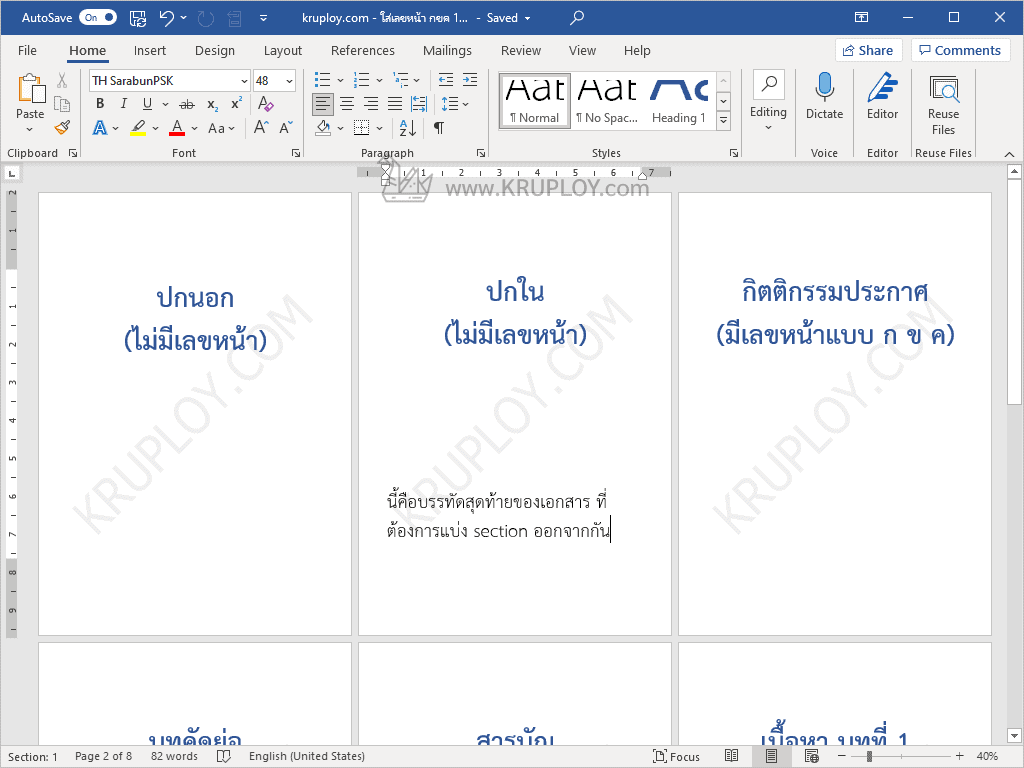Viewport: 1024px width, 768px height.
Task: Toggle the AutoSave switch
Action: point(98,18)
